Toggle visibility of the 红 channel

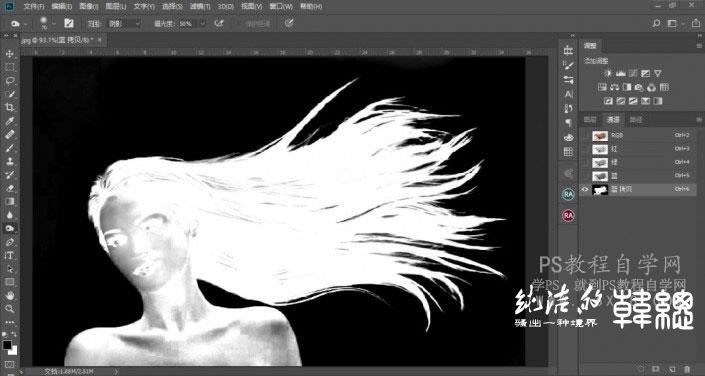[x=585, y=149]
